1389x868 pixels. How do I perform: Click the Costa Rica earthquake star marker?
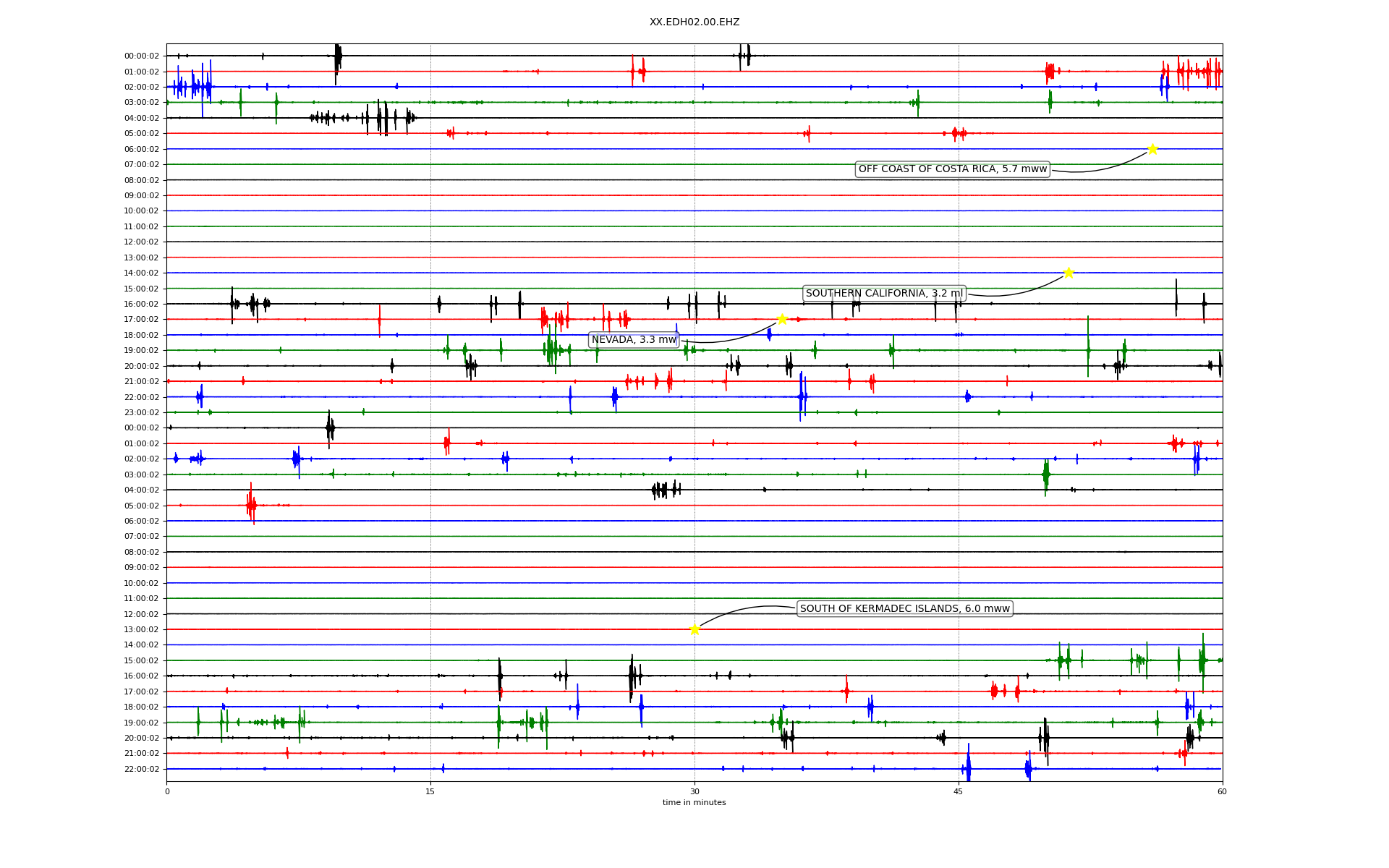pos(1152,149)
